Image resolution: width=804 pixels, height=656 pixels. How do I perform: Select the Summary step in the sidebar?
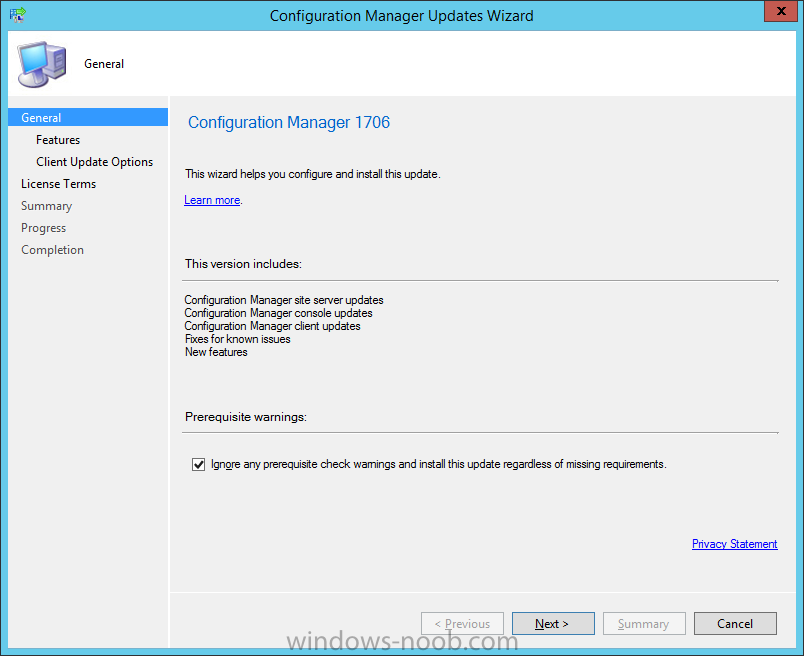(x=47, y=206)
